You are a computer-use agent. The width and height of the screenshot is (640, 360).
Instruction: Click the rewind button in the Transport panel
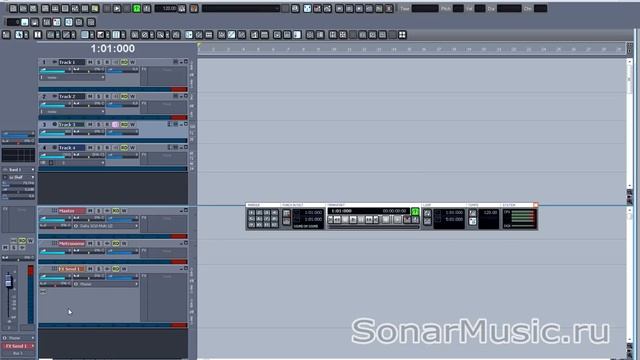[338, 220]
